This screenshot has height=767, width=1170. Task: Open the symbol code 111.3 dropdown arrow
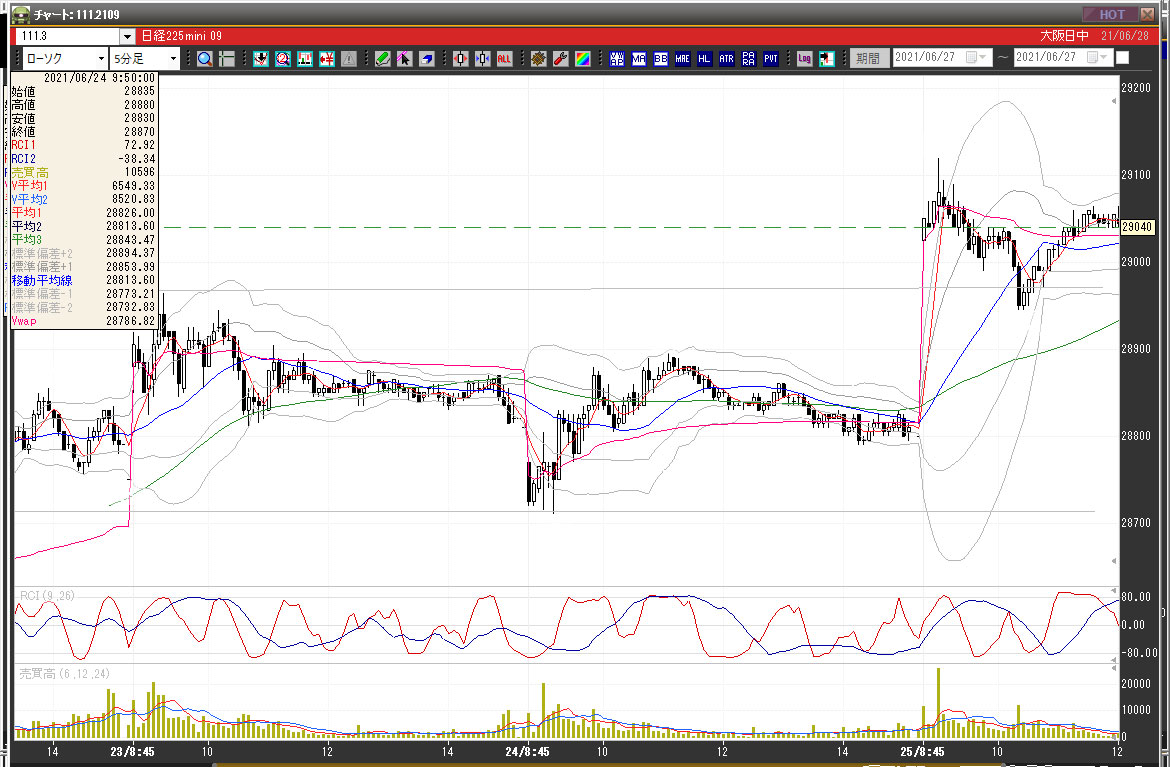point(128,36)
